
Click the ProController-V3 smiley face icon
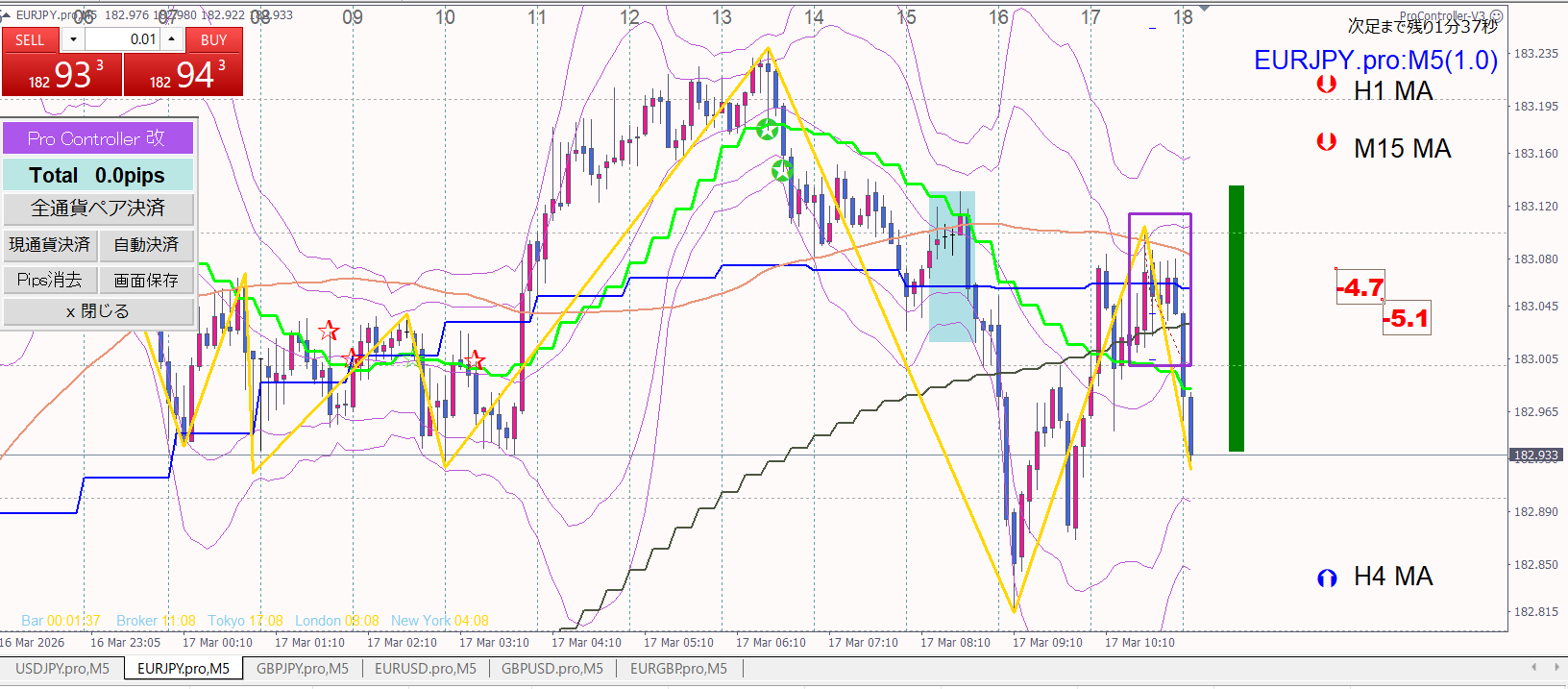[1496, 16]
